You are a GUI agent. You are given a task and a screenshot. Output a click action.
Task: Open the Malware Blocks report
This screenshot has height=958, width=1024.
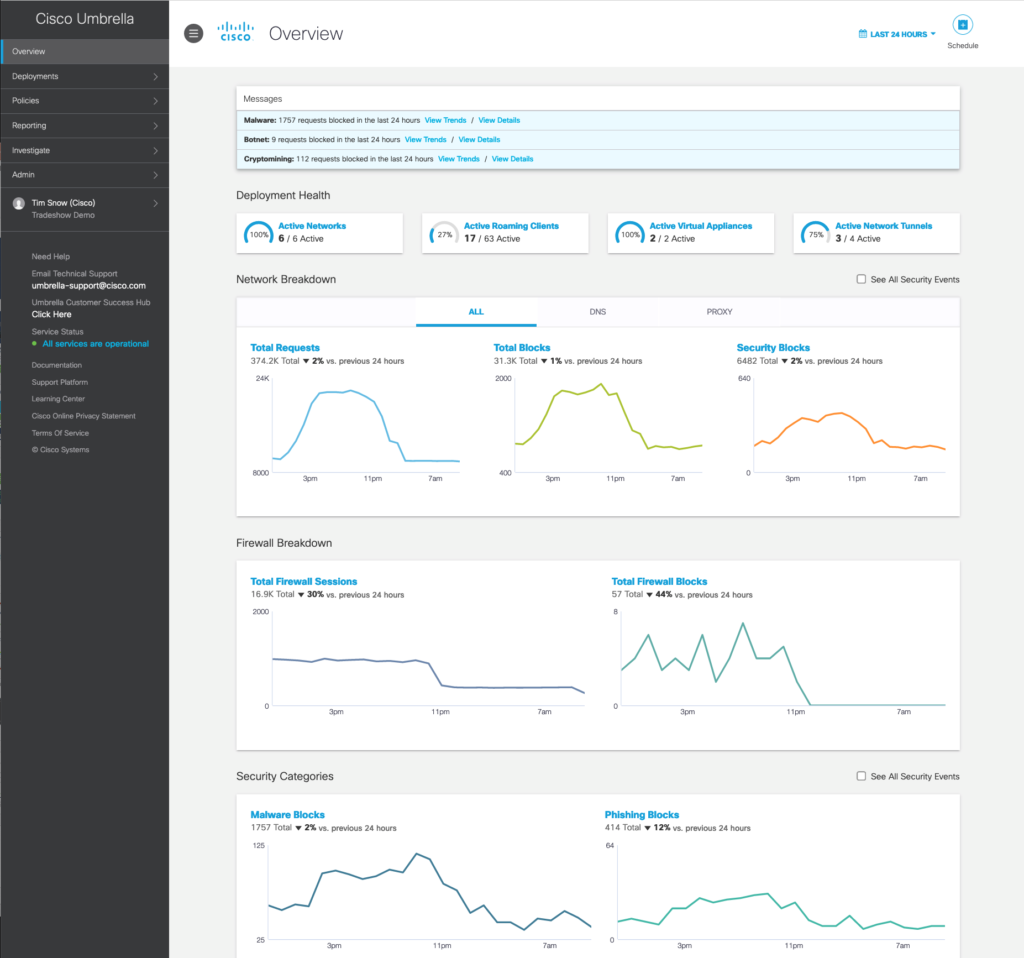coord(287,814)
